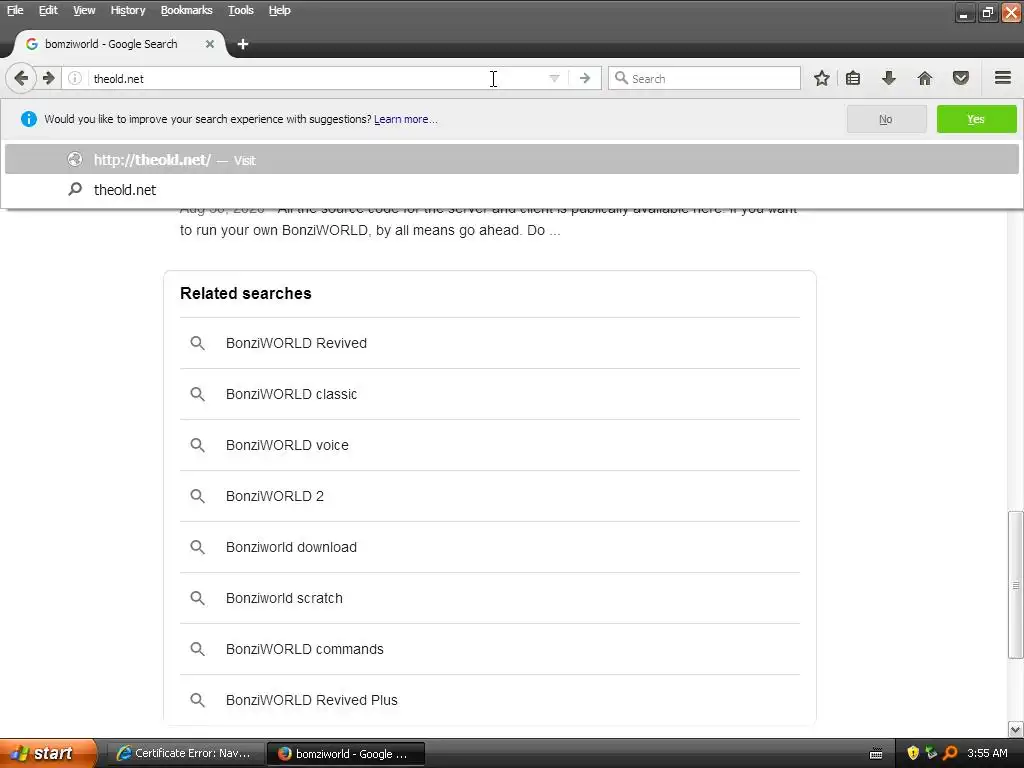Open the hamburger menu
This screenshot has height=768, width=1024.
[x=1002, y=78]
